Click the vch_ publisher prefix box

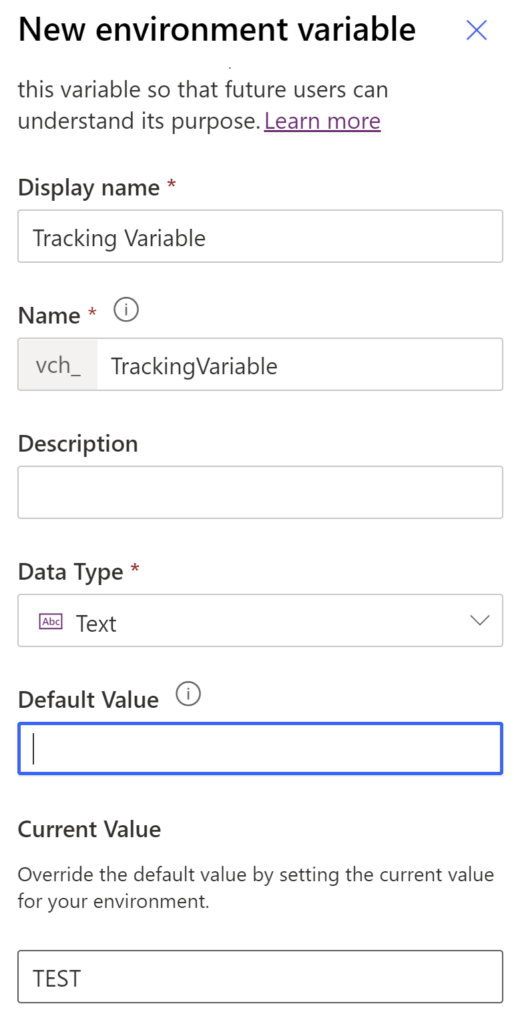58,364
